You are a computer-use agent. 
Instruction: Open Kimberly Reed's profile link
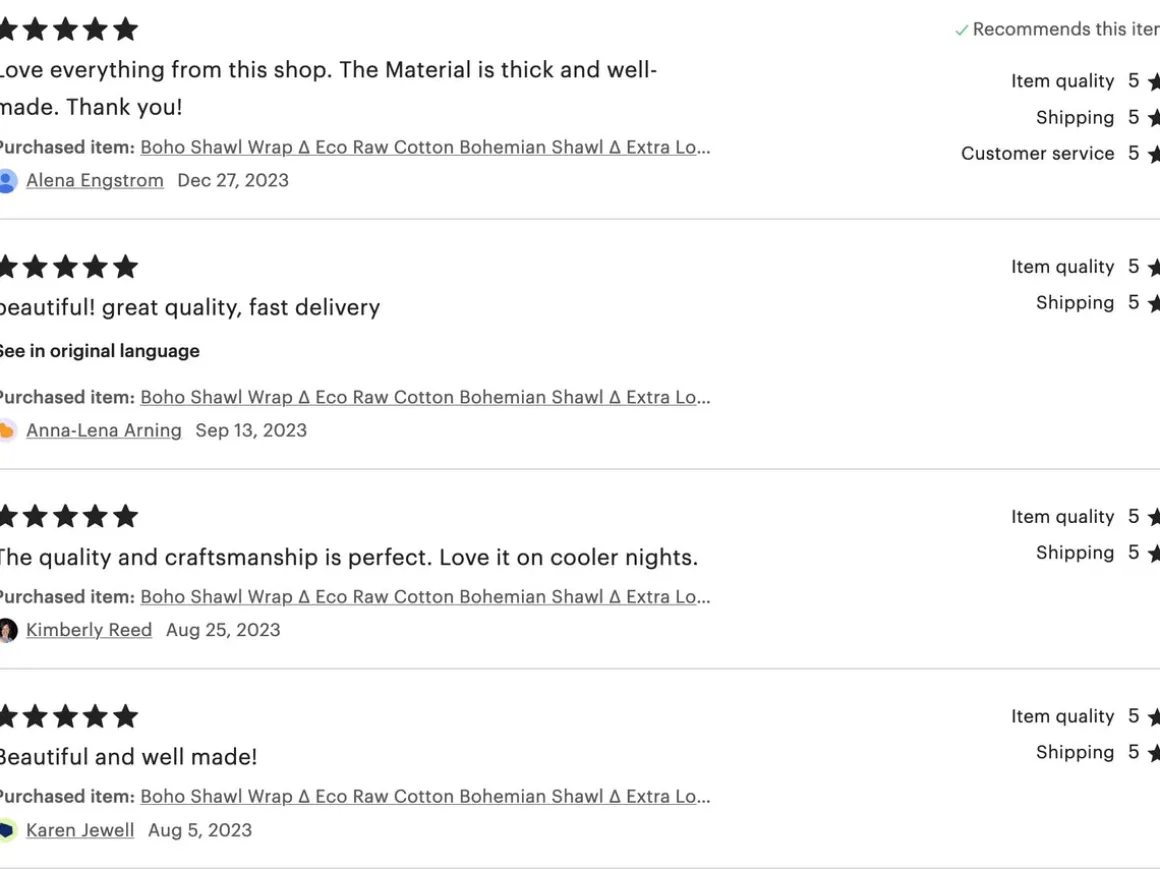[89, 630]
